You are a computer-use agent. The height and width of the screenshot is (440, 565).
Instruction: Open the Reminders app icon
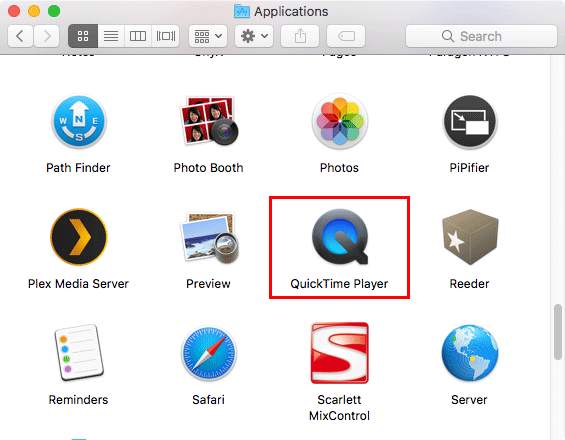[x=79, y=352]
